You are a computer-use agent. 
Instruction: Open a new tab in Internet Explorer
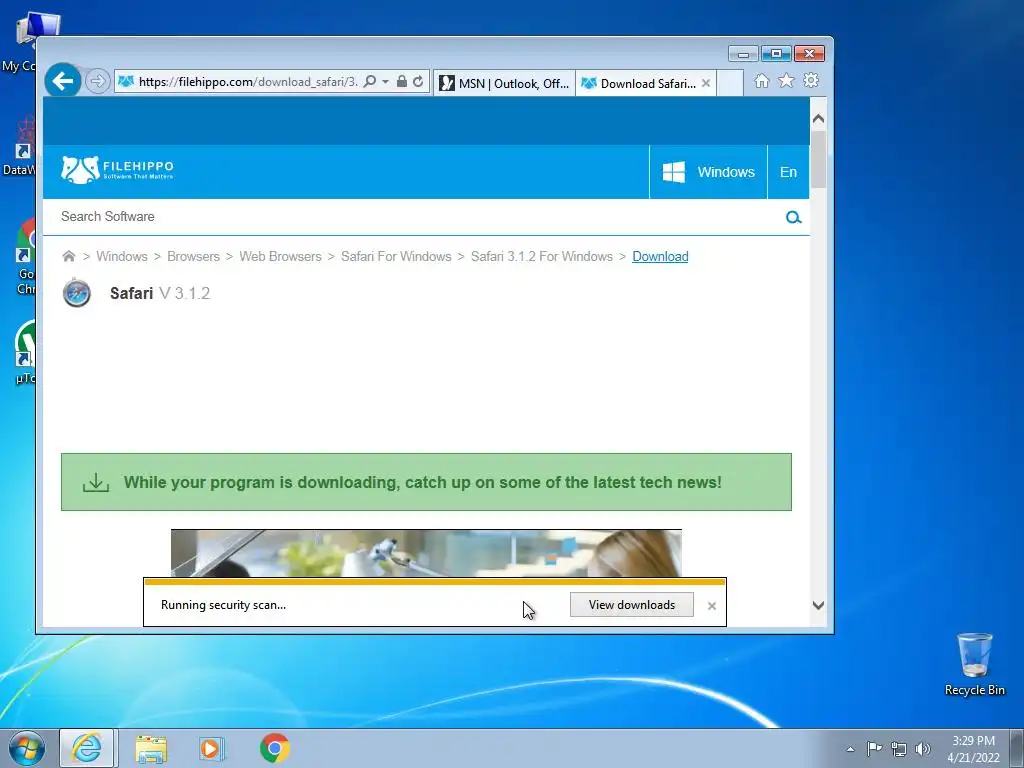pos(730,84)
